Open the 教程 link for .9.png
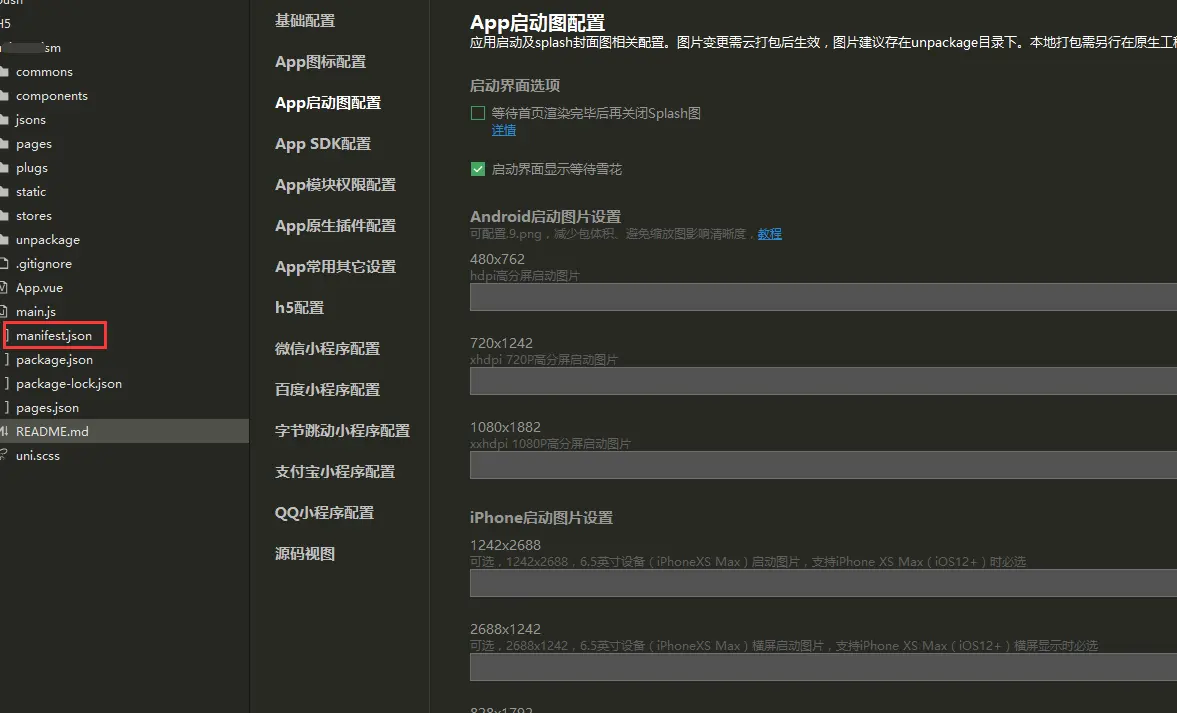This screenshot has height=713, width=1177. point(769,234)
